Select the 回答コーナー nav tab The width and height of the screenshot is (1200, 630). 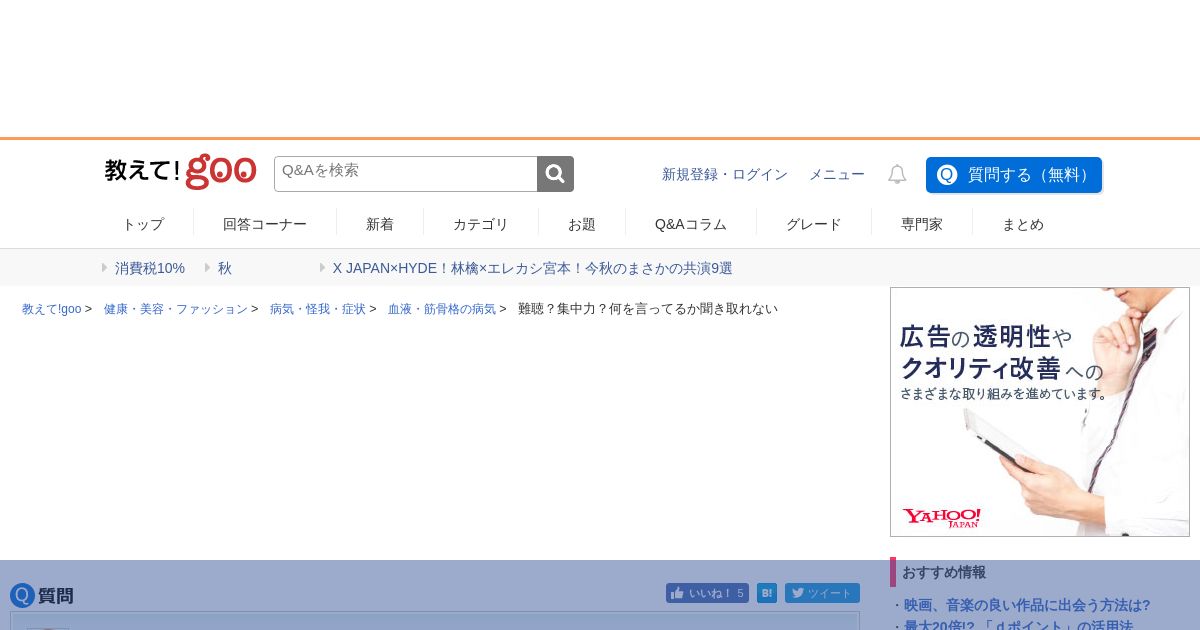point(265,224)
